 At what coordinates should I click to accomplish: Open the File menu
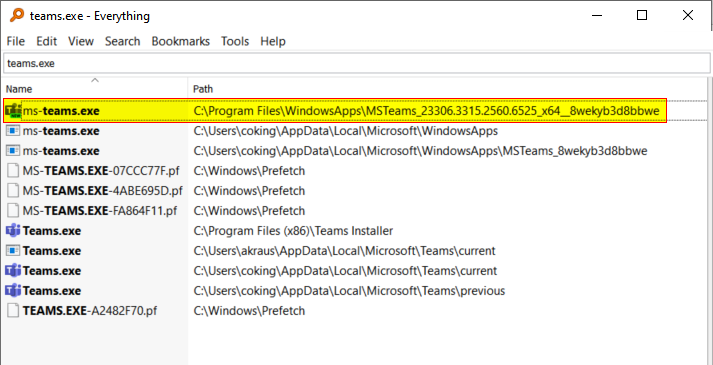[16, 41]
